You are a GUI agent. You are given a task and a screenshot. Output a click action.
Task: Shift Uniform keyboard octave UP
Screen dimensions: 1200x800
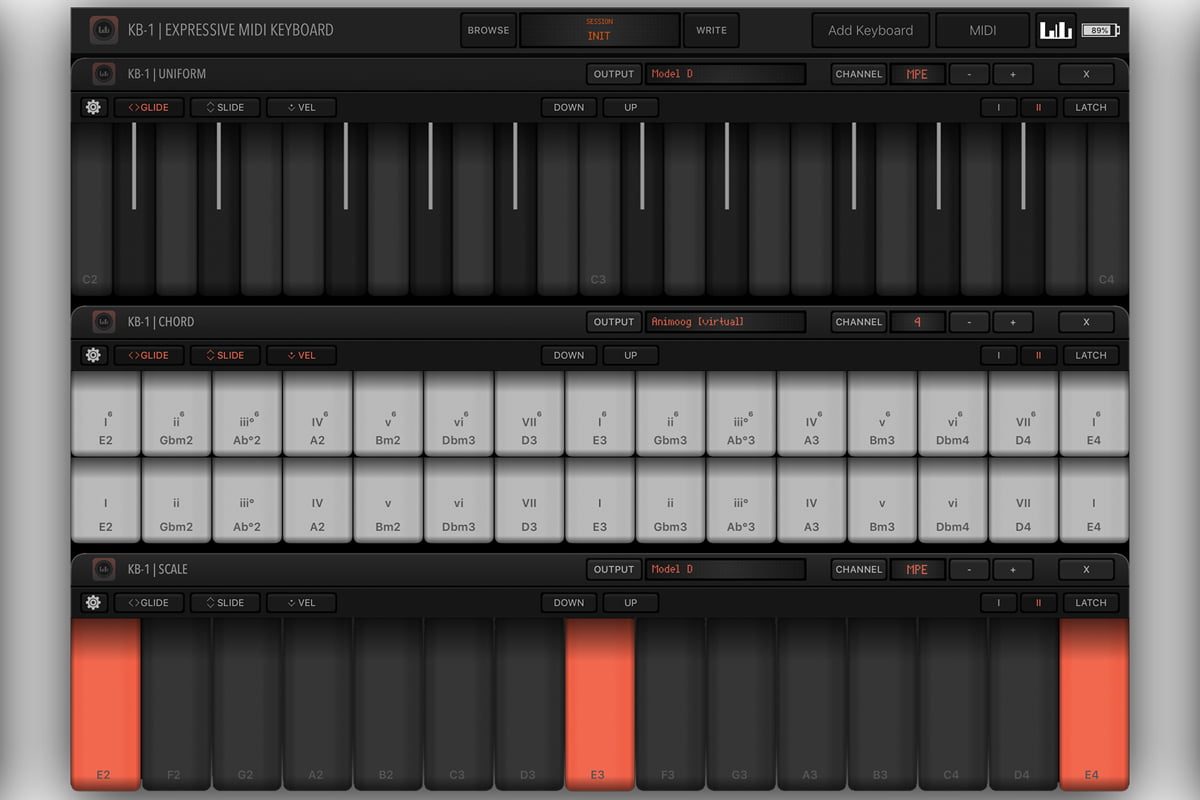[631, 107]
